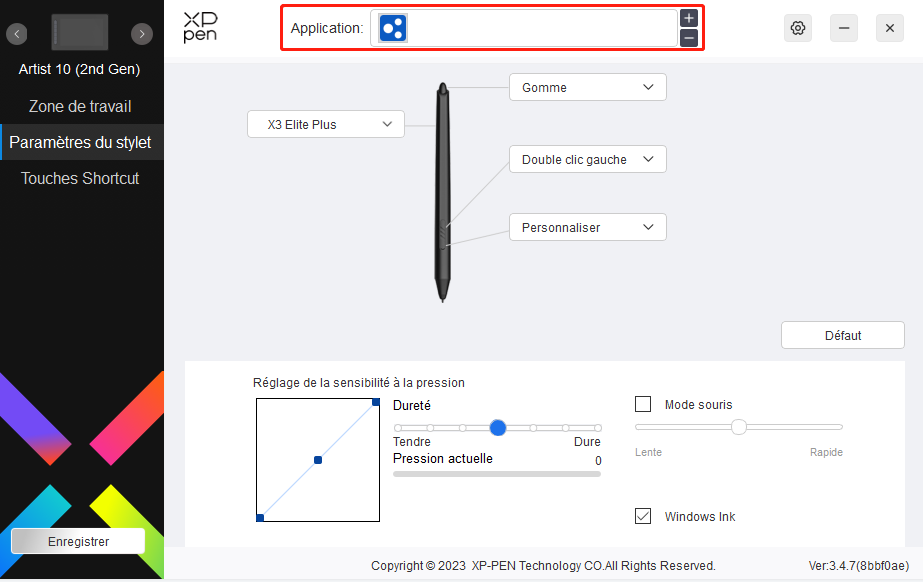
Task: Click the Dureté slider blue handle
Action: tap(497, 428)
